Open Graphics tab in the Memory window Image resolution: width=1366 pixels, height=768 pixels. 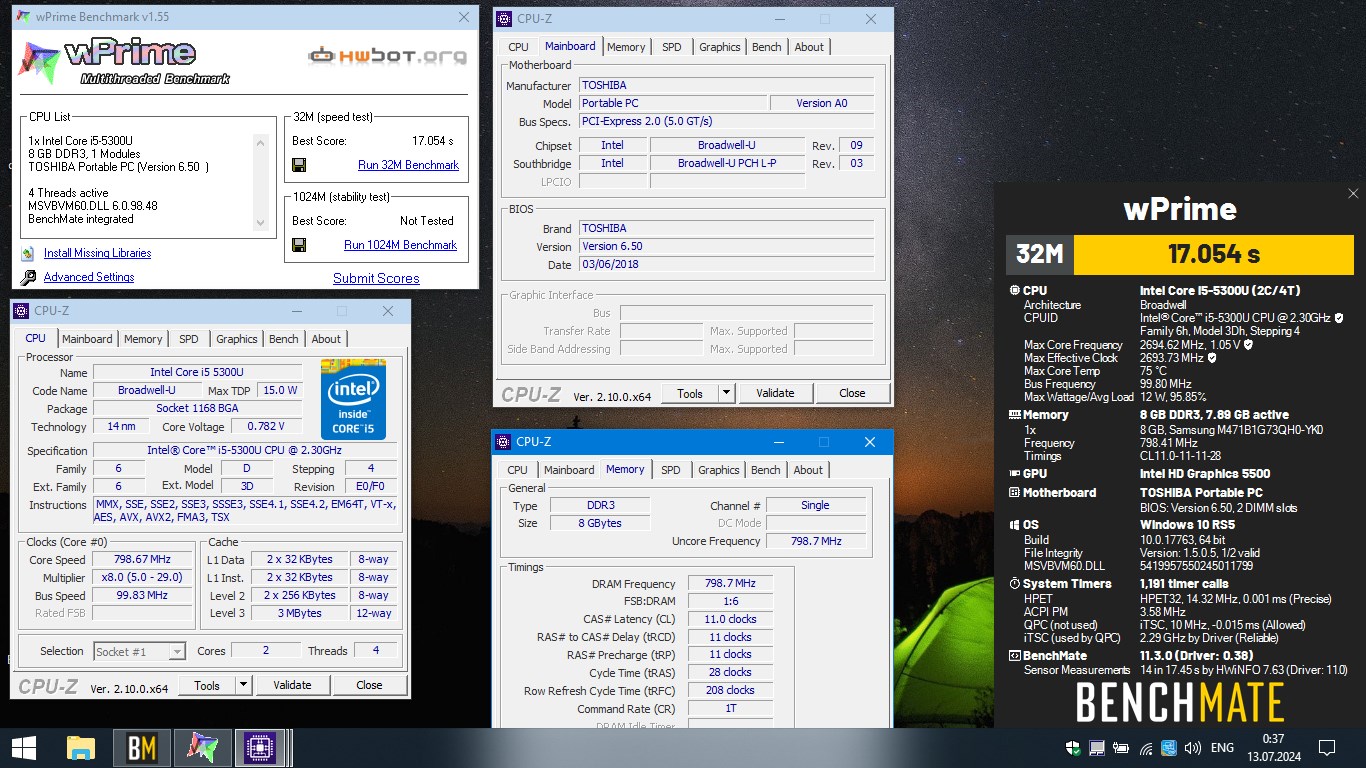[x=719, y=470]
